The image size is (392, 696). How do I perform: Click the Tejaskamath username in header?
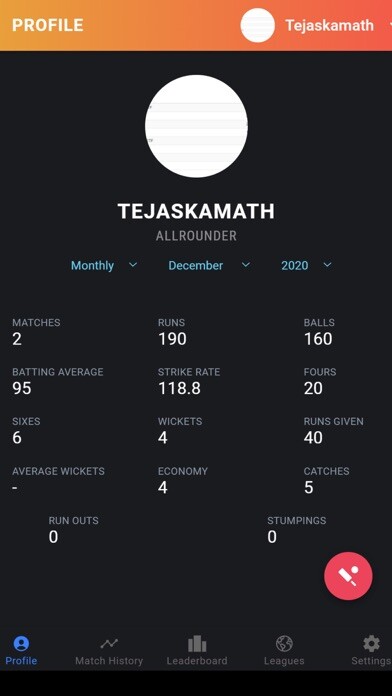tap(329, 25)
